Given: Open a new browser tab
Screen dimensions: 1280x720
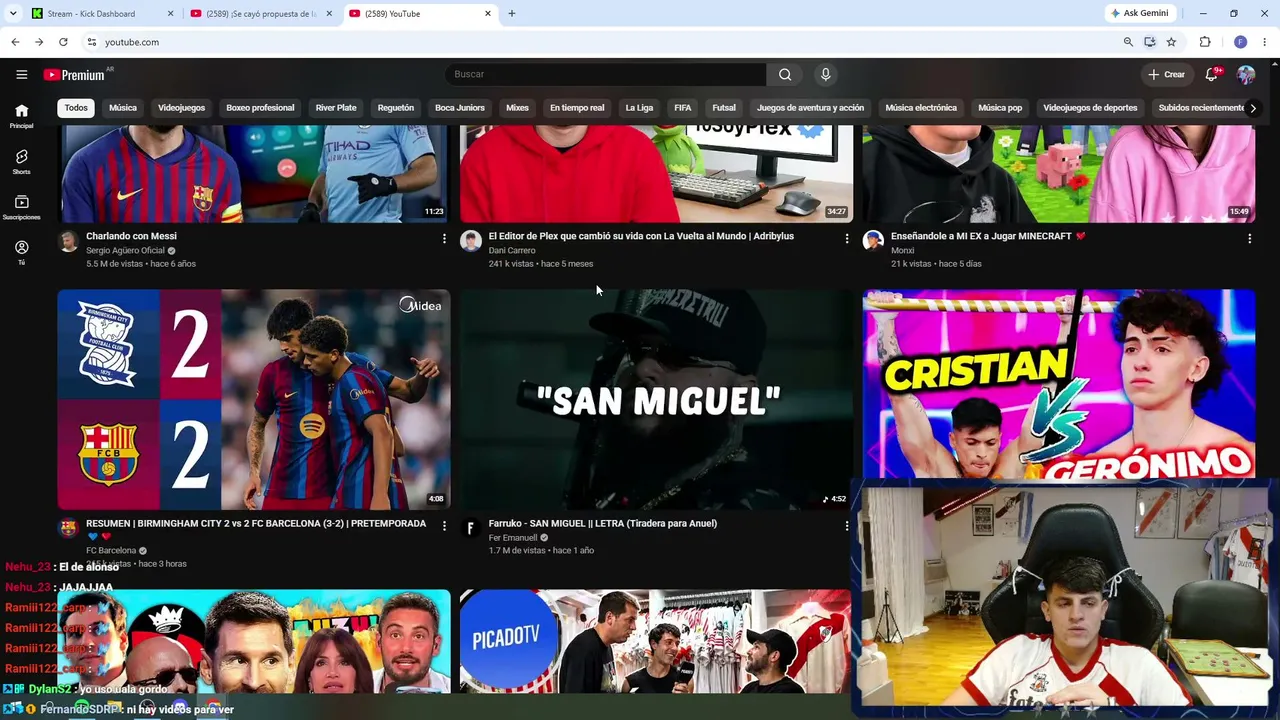Looking at the screenshot, I should (x=512, y=14).
